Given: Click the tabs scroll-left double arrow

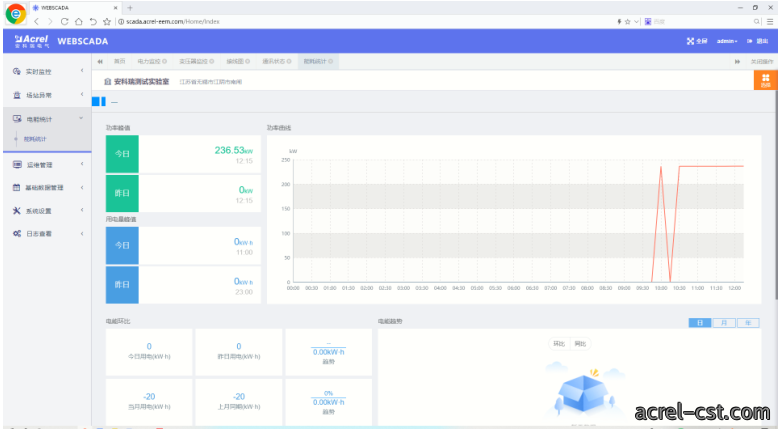Looking at the screenshot, I should tap(100, 61).
